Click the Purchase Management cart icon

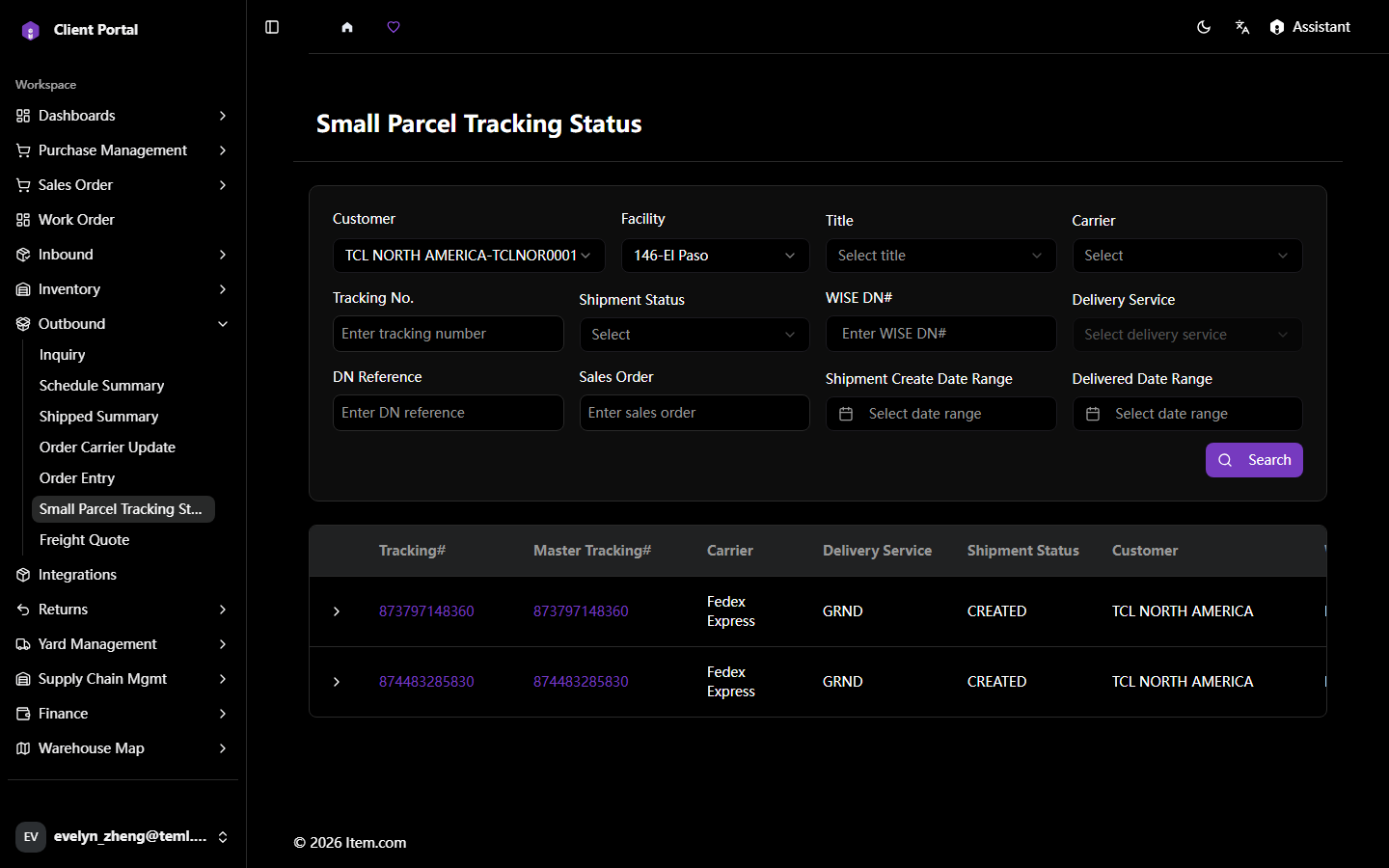click(23, 150)
